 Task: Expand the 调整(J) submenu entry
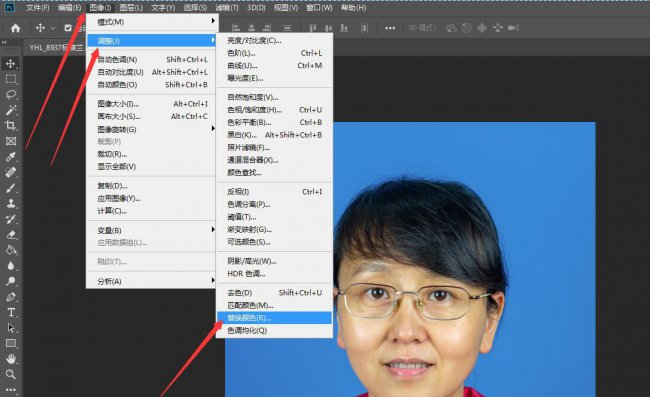152,41
